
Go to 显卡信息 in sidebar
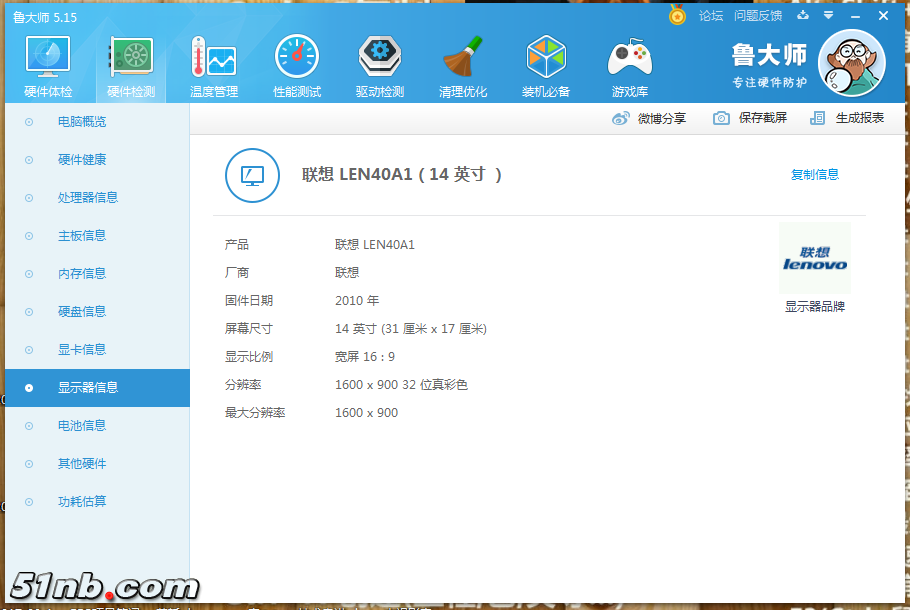coord(82,350)
